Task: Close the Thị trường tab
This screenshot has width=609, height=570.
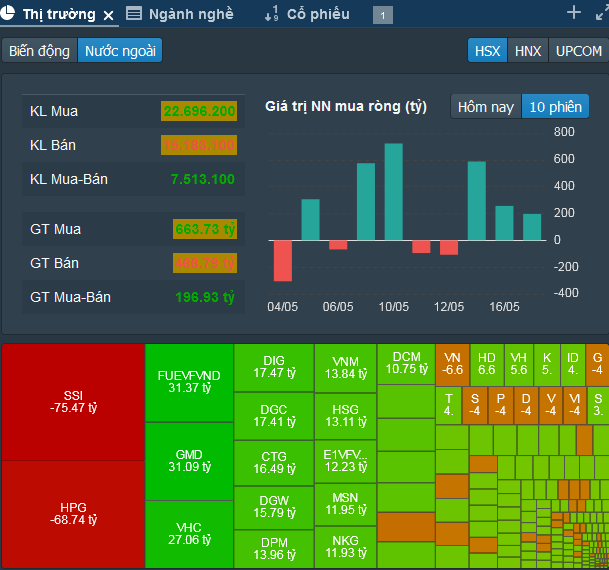Action: pyautogui.click(x=109, y=15)
